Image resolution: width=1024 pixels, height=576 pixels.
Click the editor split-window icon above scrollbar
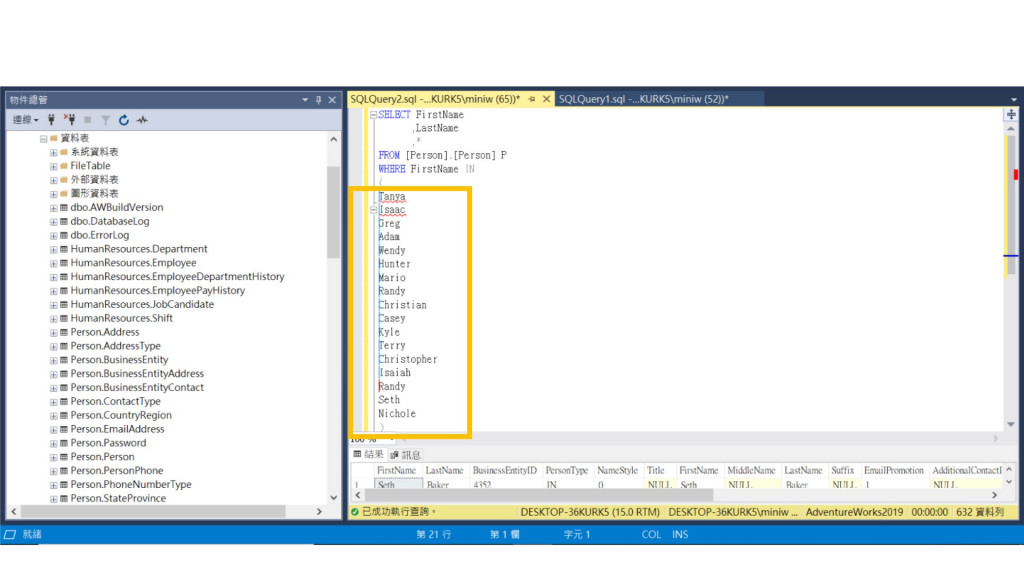coord(1011,114)
